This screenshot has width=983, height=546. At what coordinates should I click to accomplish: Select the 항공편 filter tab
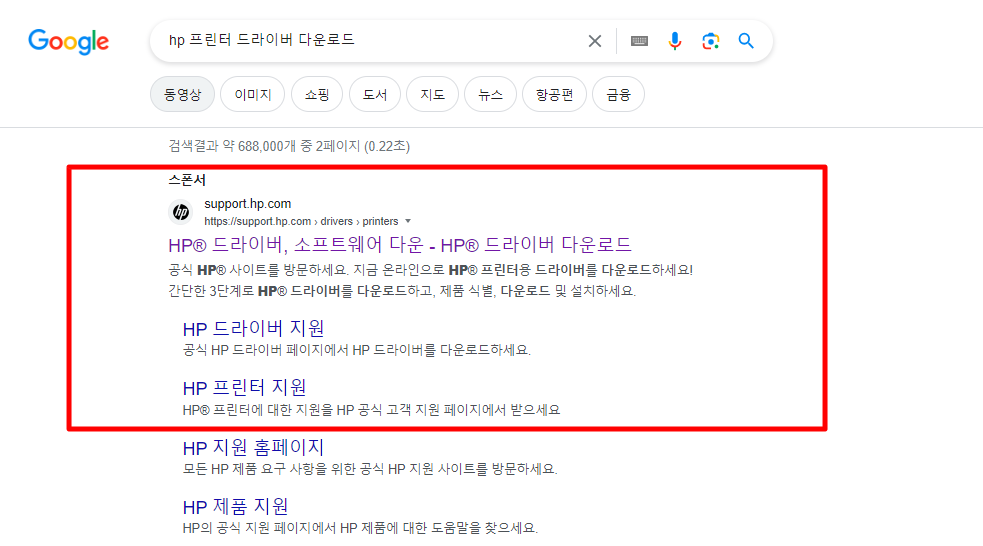(554, 95)
